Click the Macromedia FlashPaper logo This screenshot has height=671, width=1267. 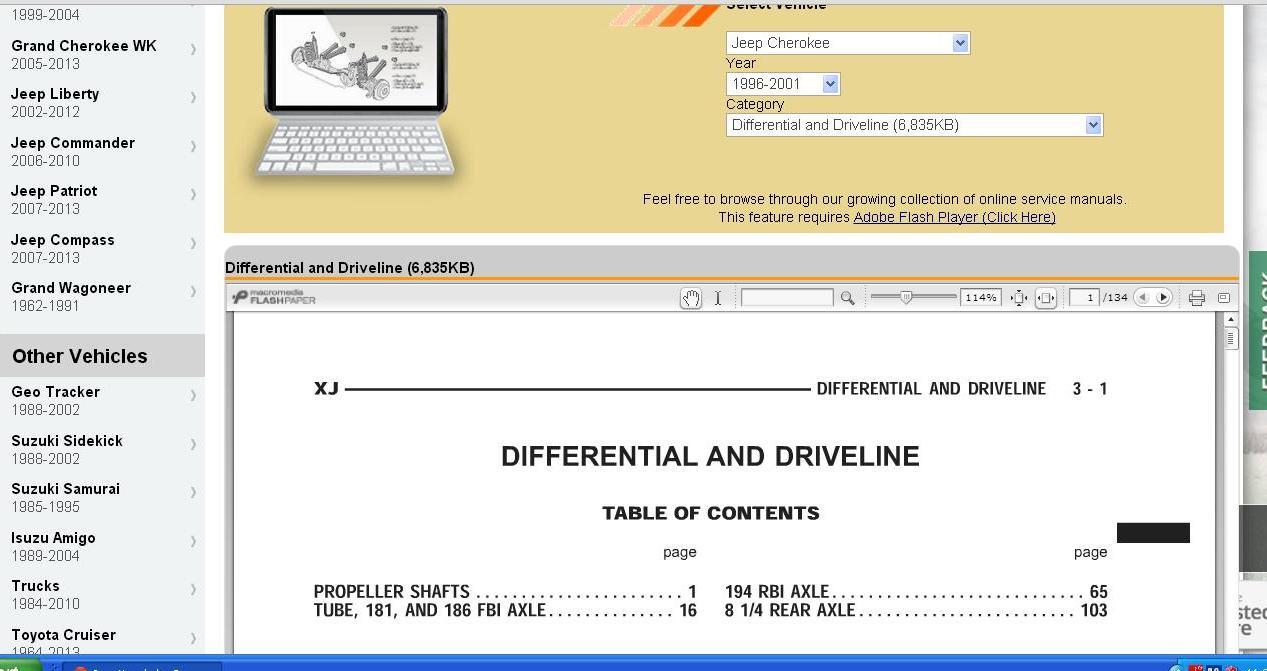(x=274, y=297)
